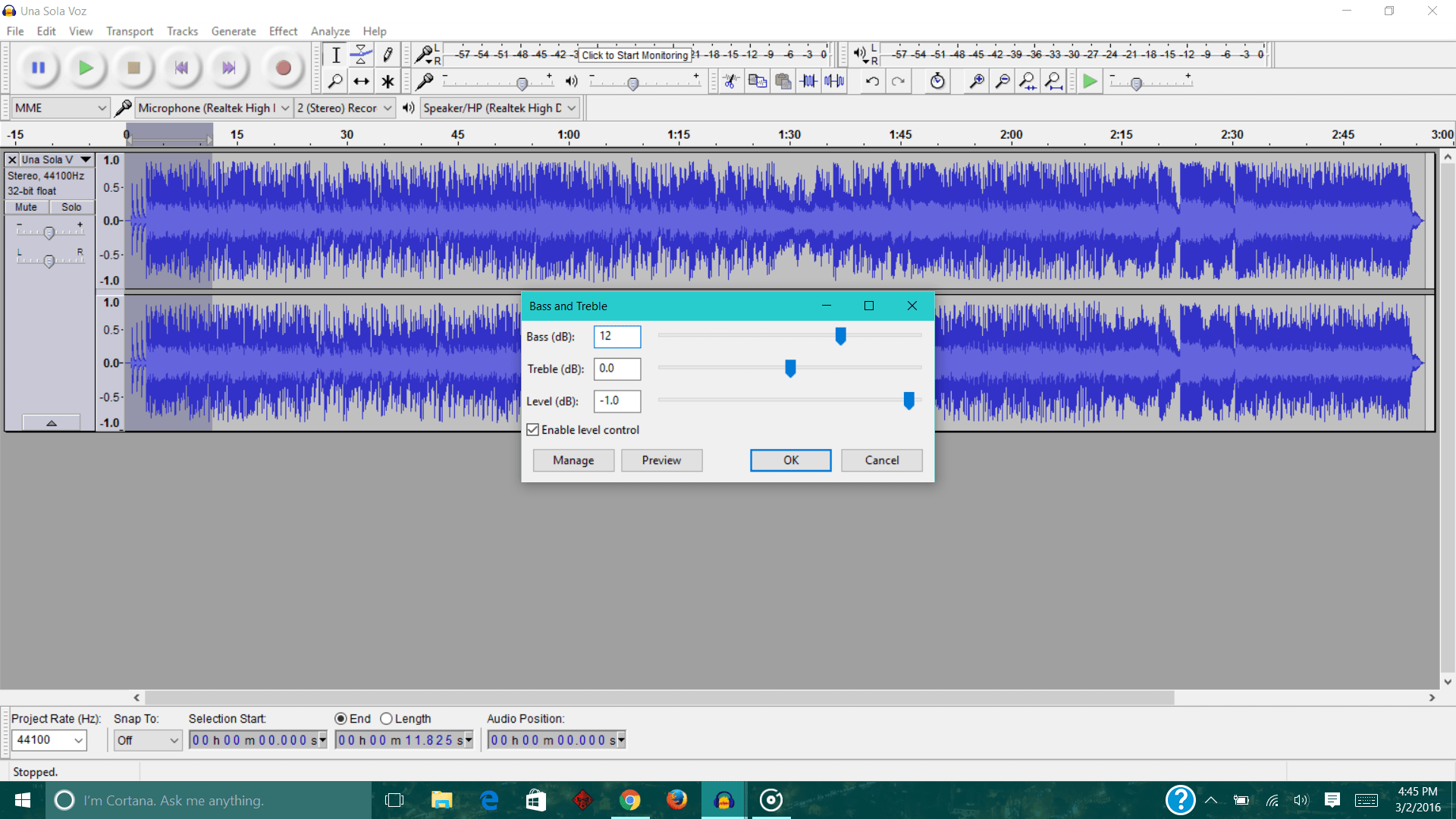Screen dimensions: 1456x819
Task: Click the Undo arrow icon
Action: coord(872,81)
